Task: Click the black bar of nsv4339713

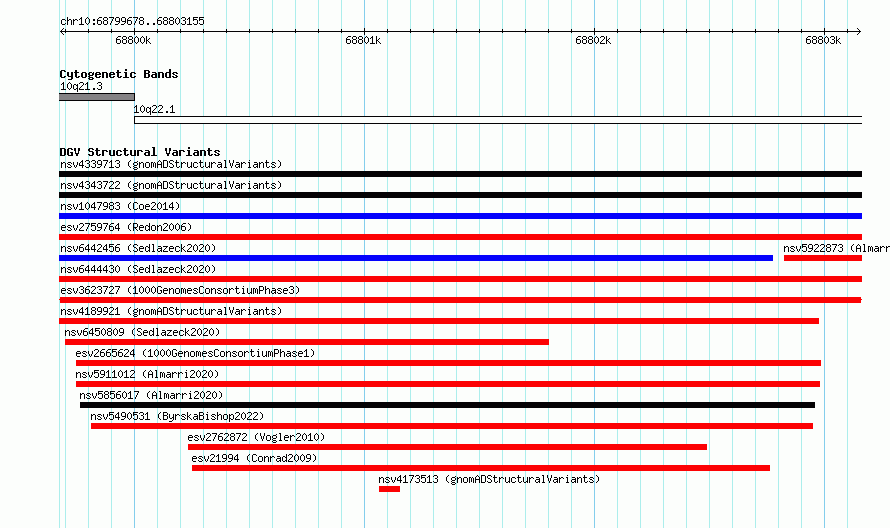Action: click(460, 174)
